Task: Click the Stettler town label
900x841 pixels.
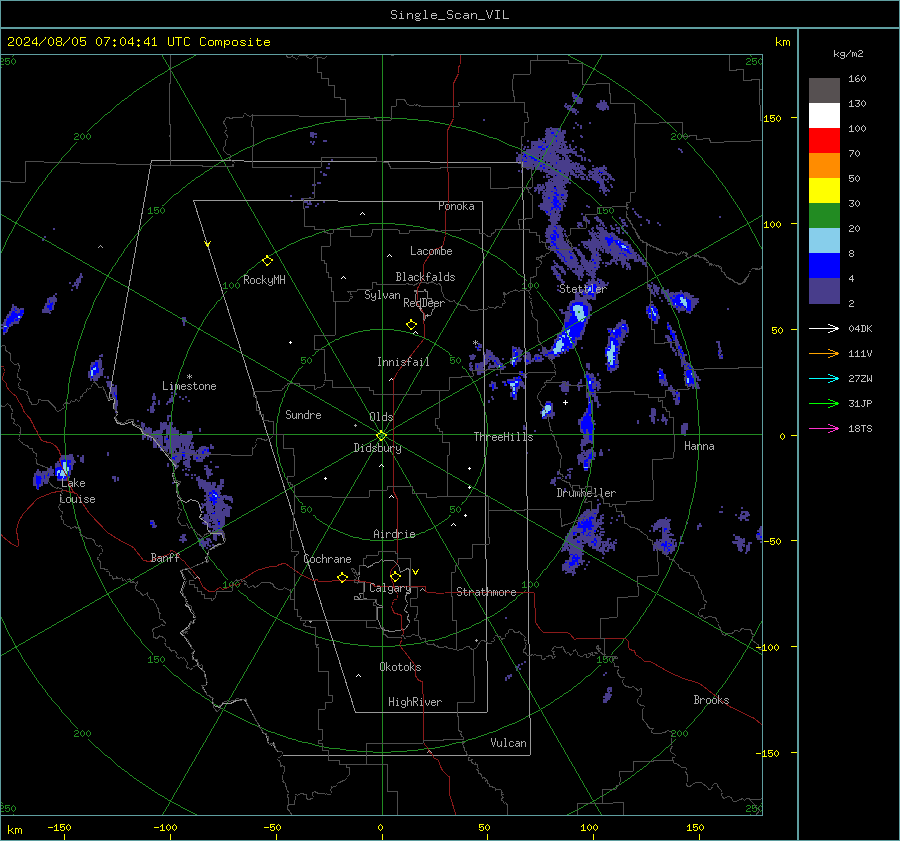Action: [583, 289]
